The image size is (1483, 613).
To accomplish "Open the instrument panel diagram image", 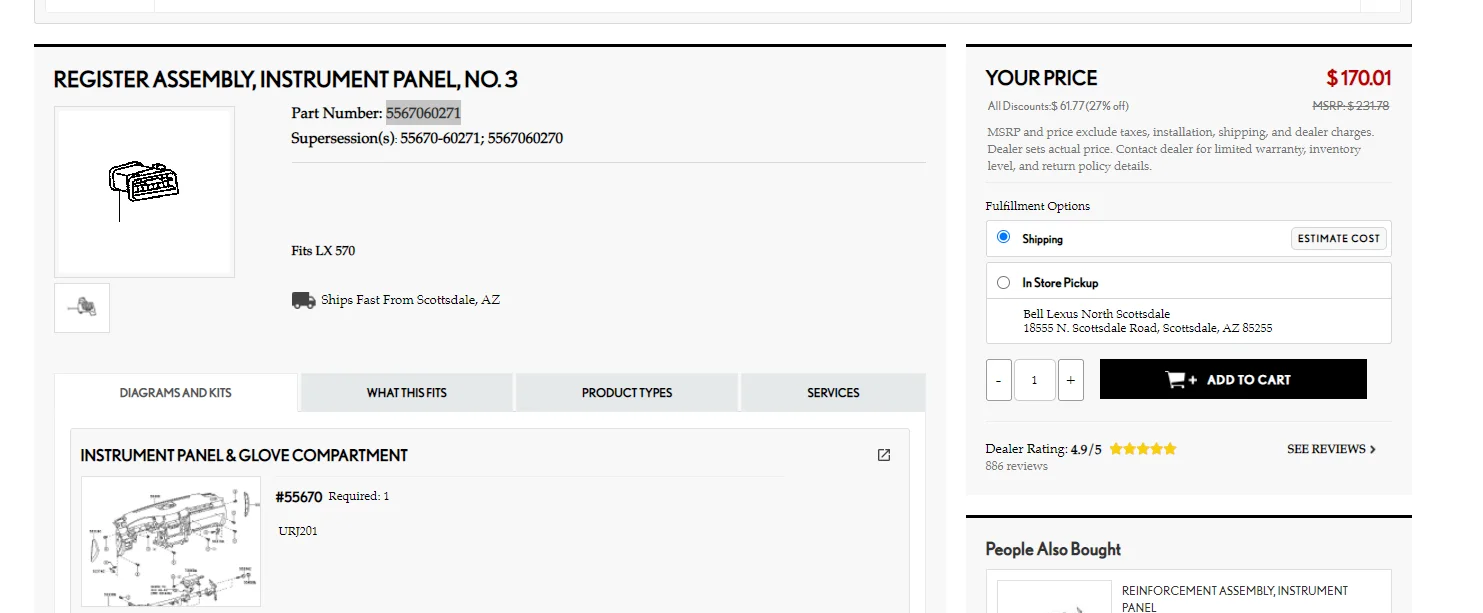I will pyautogui.click(x=171, y=541).
